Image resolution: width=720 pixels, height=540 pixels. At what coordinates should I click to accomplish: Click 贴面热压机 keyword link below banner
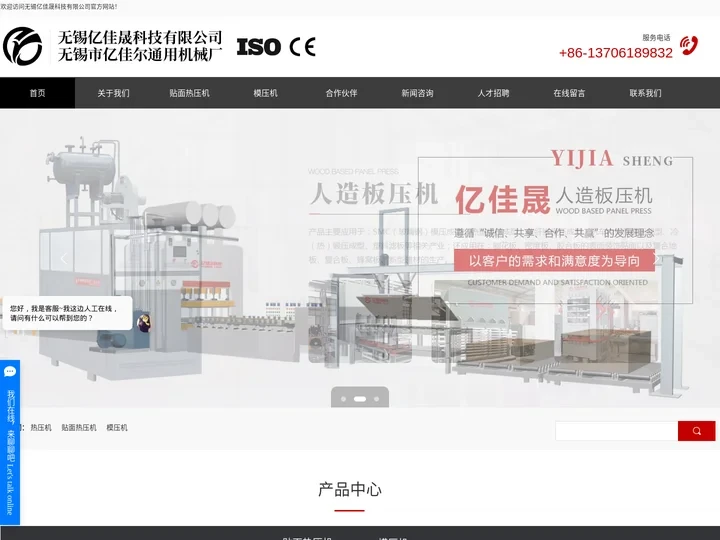pyautogui.click(x=79, y=428)
